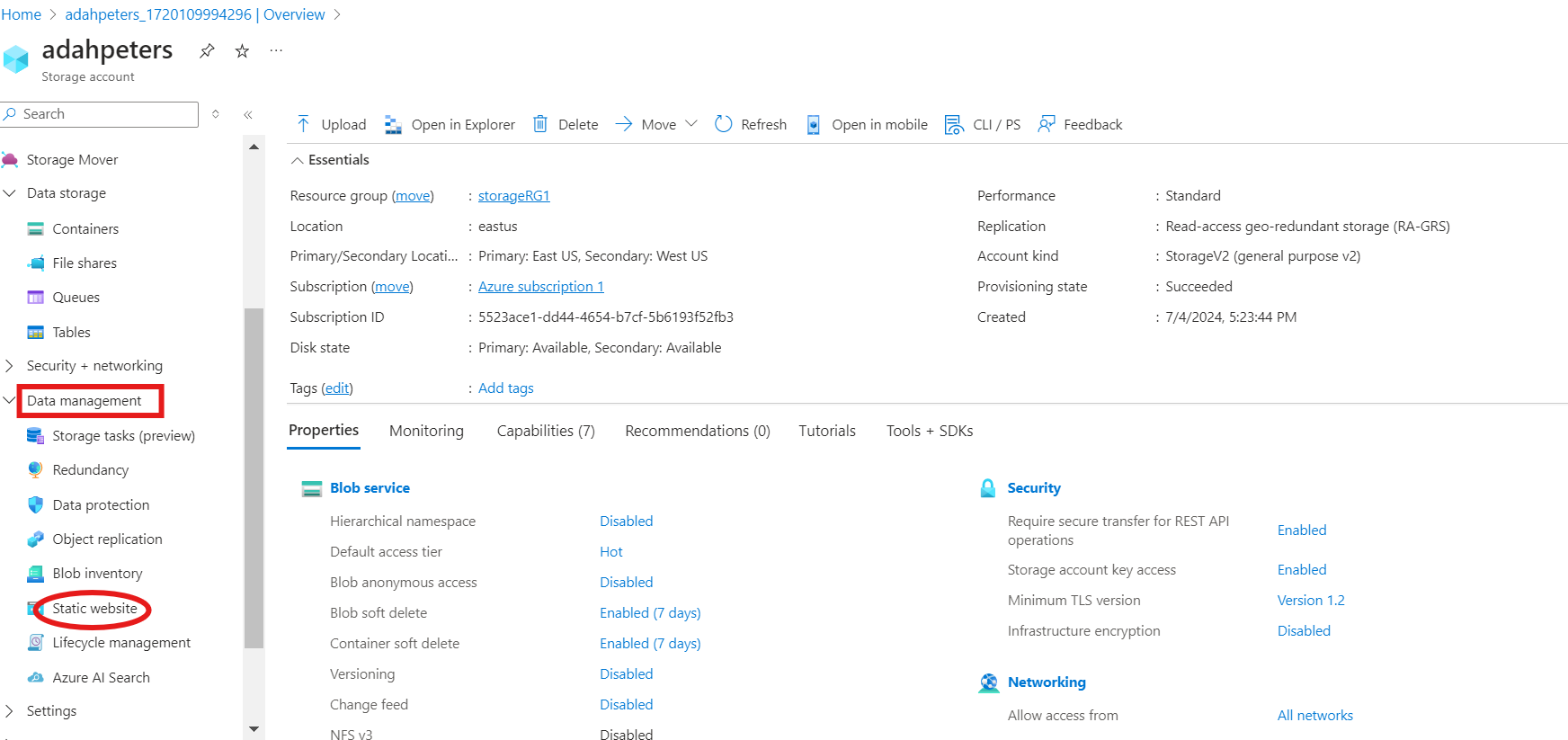Click the Infrastructure encryption Disabled link

click(1304, 631)
